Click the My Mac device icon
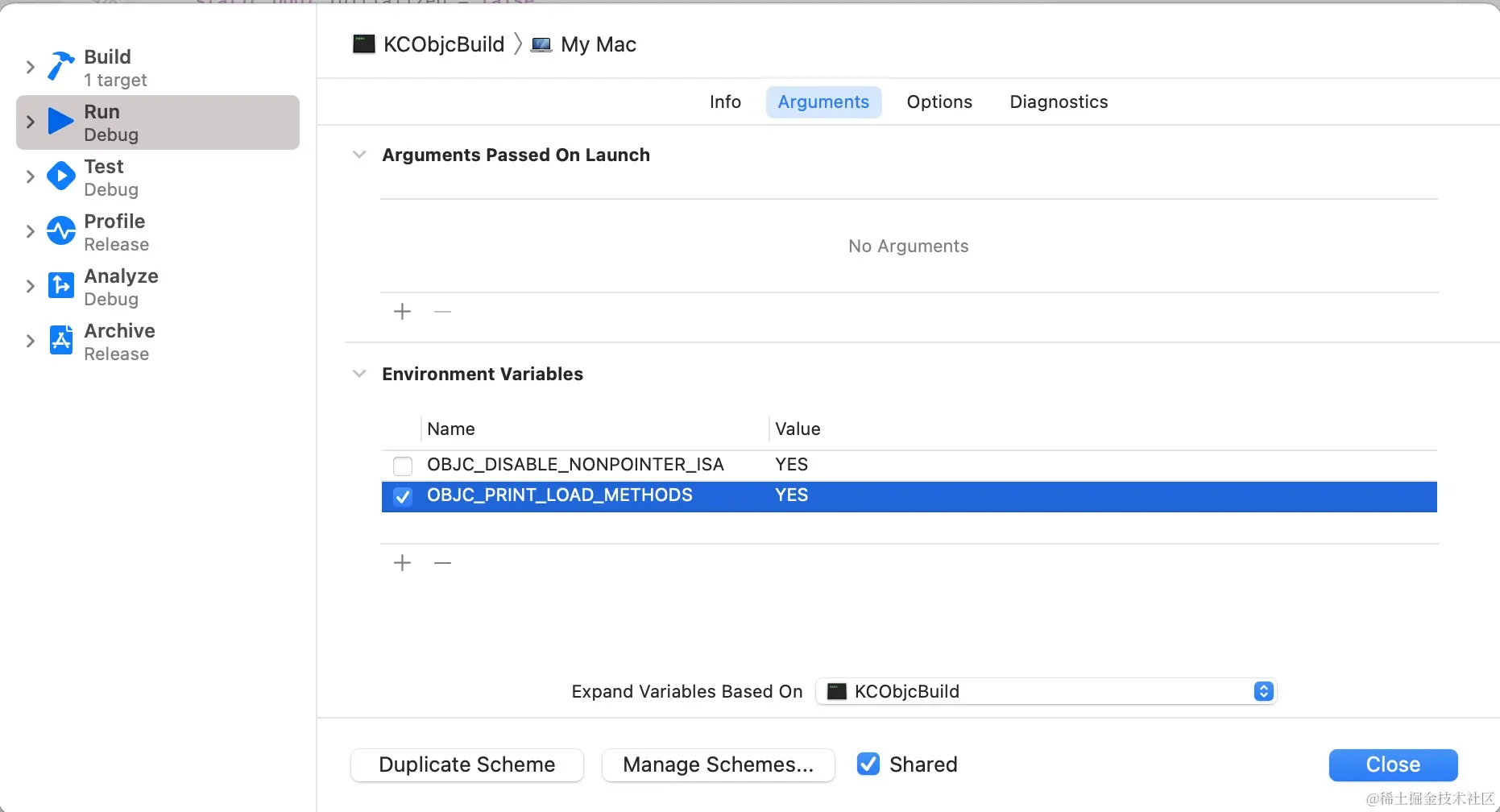Viewport: 1500px width, 812px height. (x=541, y=44)
